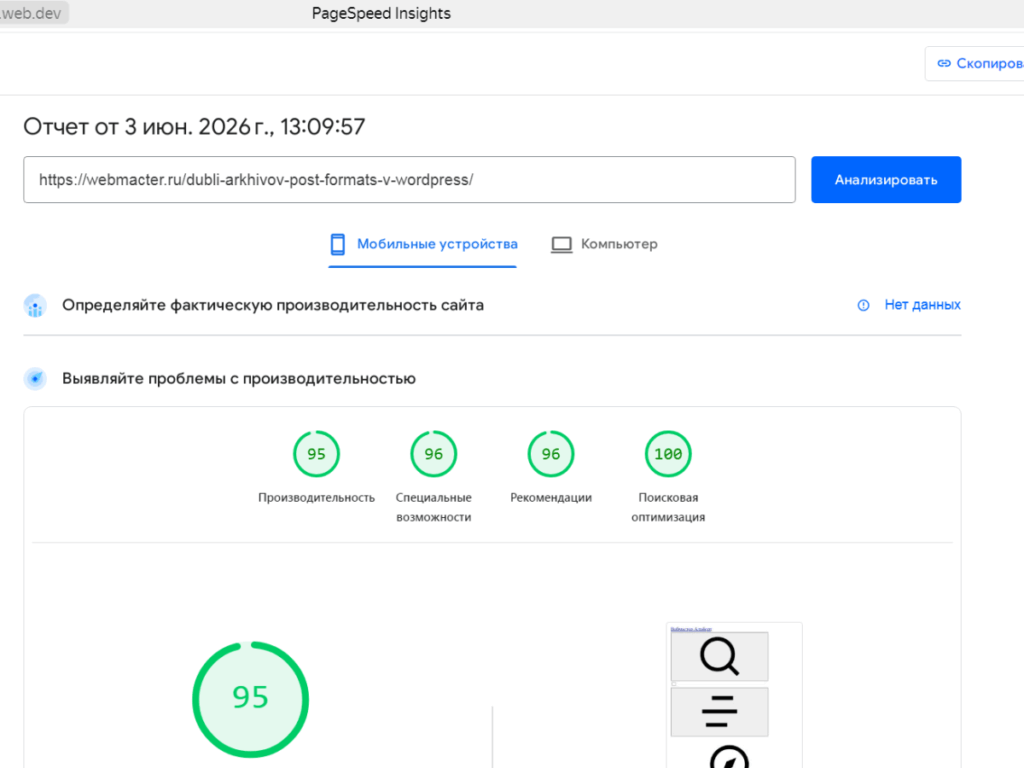1024x768 pixels.
Task: Click the field data chart icon
Action: (35, 306)
